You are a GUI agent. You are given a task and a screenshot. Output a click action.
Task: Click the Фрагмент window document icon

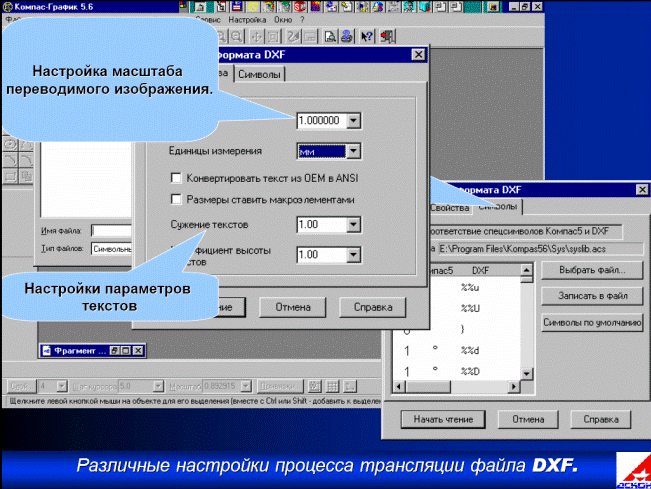pos(47,351)
